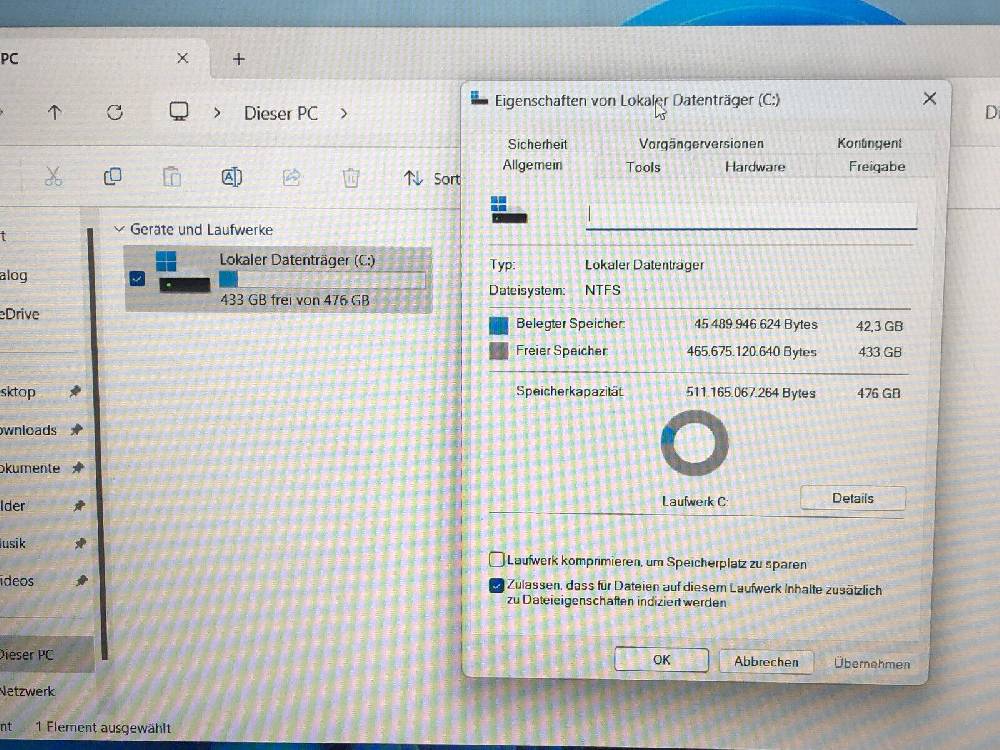Image resolution: width=1000 pixels, height=750 pixels.
Task: Open Desktop in the sidebar
Action: (x=18, y=392)
